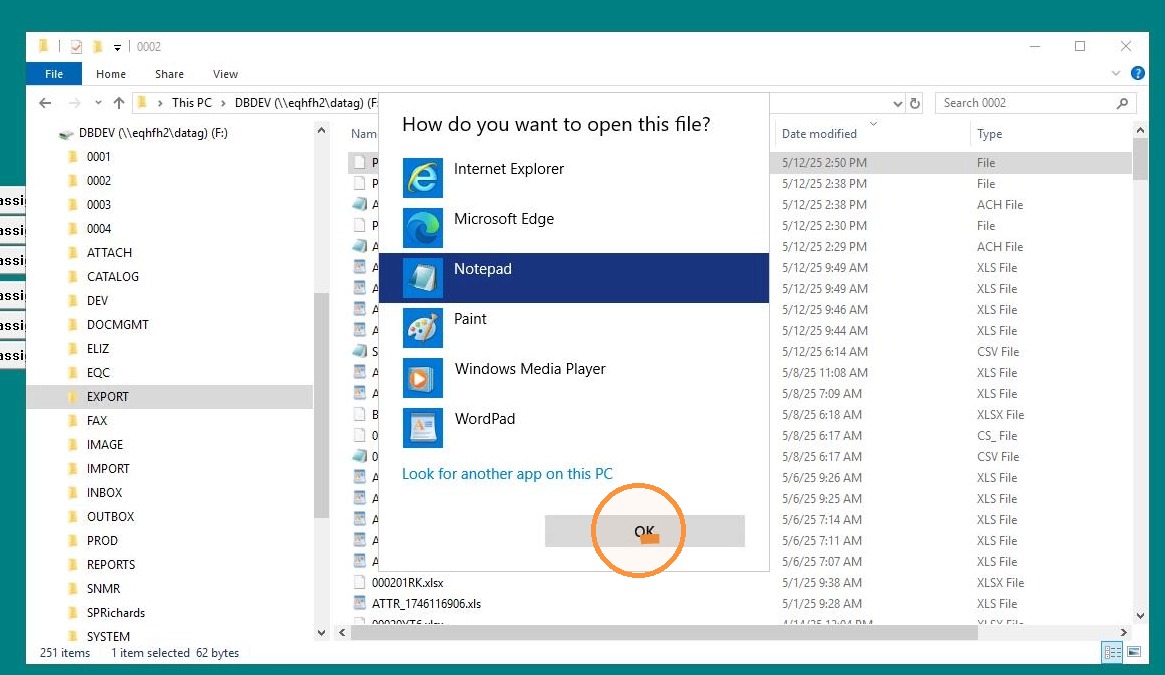Image resolution: width=1165 pixels, height=675 pixels.
Task: Click the icon of ATTR_1746116906.xls file
Action: (360, 603)
